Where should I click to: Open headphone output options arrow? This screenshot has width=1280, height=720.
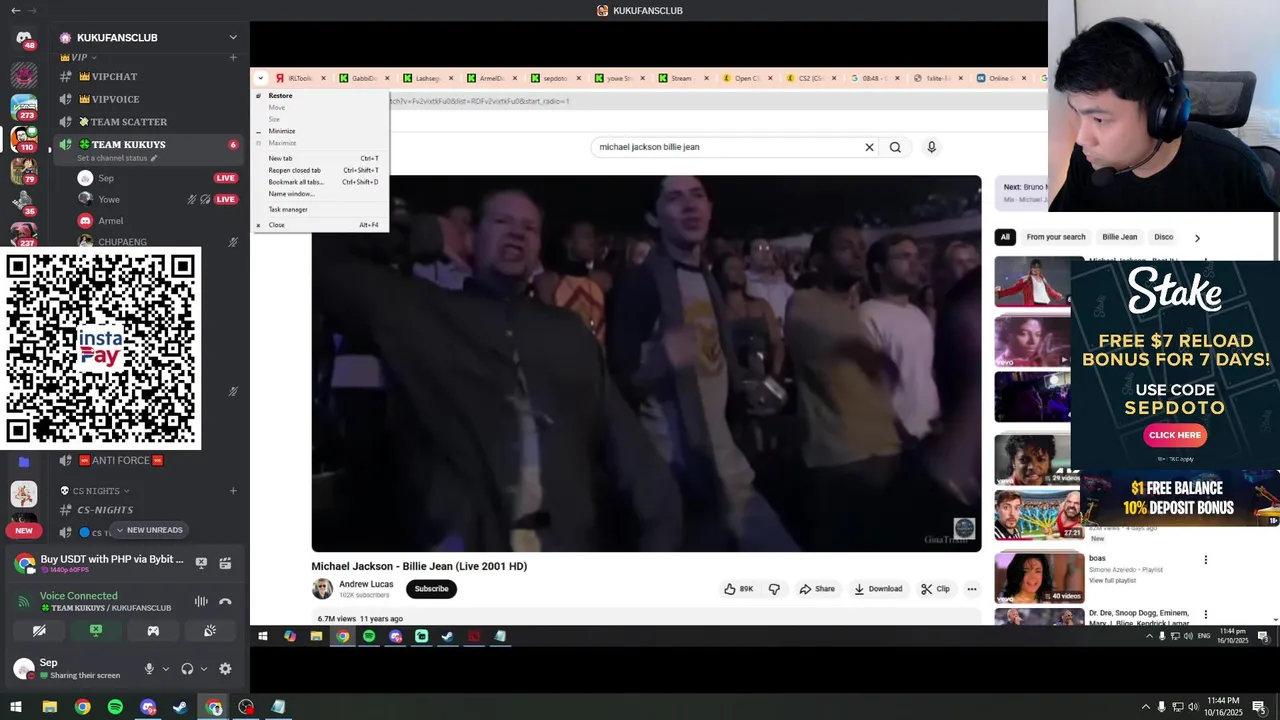point(204,669)
